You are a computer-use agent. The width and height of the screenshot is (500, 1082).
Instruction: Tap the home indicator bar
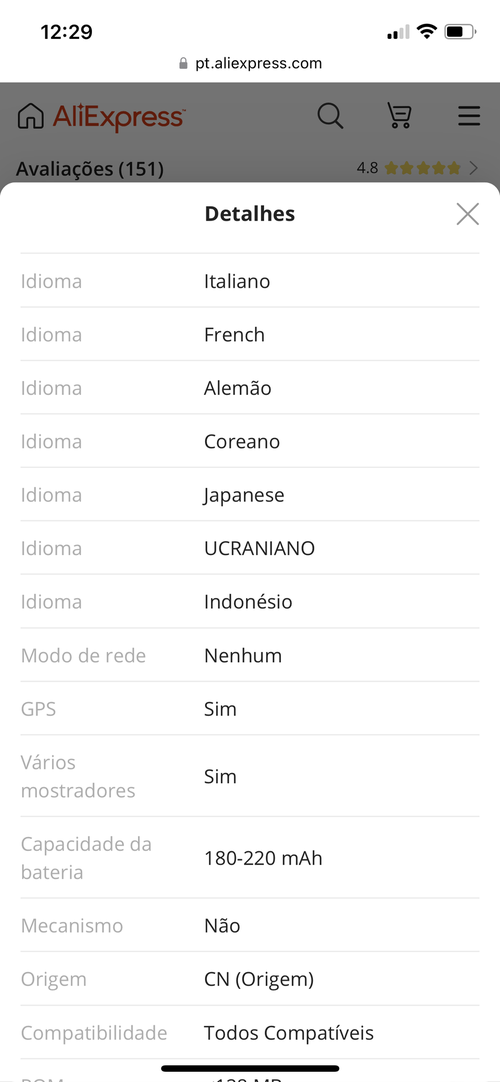(250, 1068)
